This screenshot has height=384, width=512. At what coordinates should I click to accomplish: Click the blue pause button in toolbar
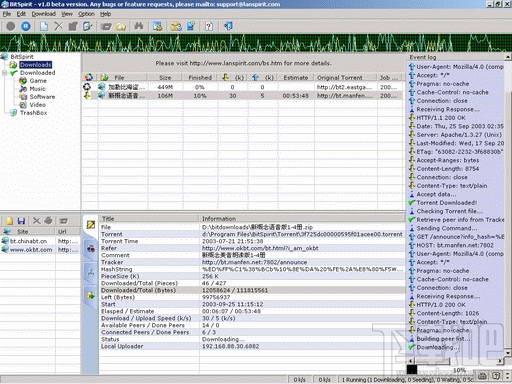pyautogui.click(x=26, y=26)
